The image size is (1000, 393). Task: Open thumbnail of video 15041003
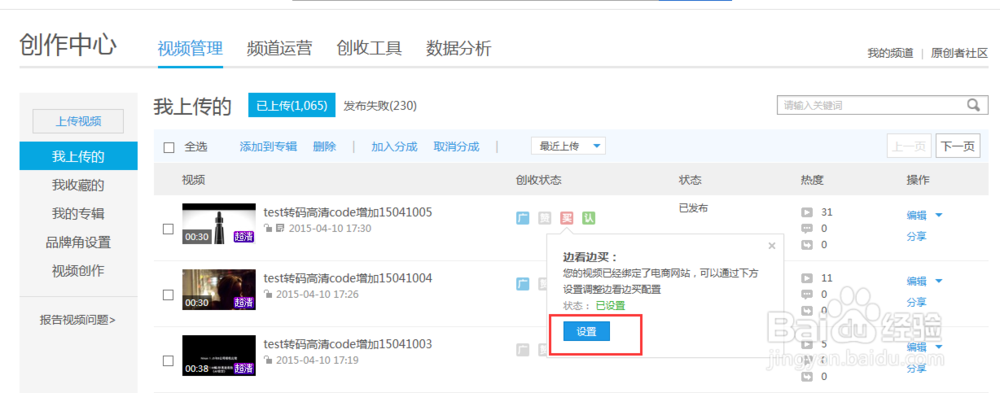coord(219,355)
